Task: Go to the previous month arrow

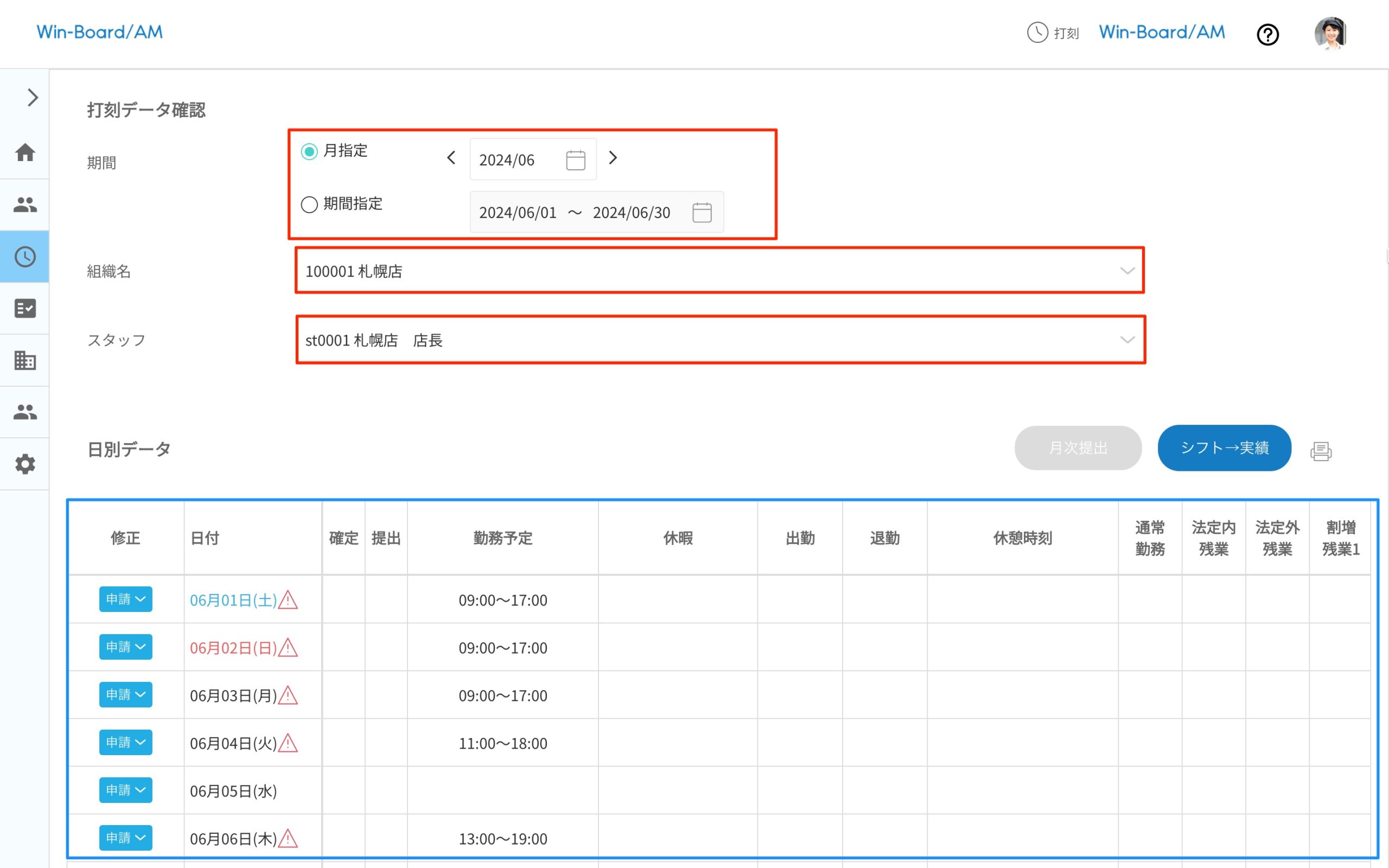Action: [451, 158]
